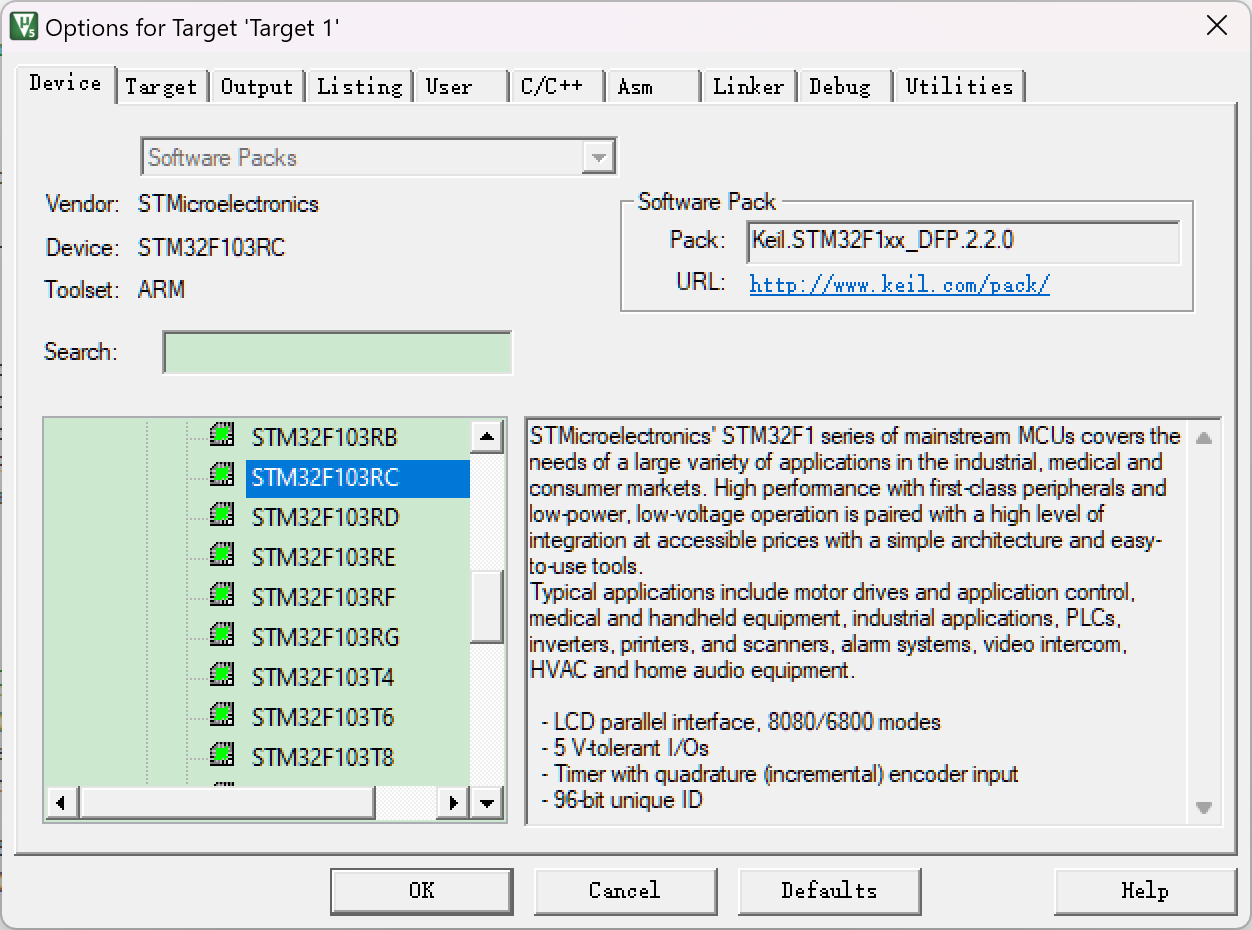Screen dimensions: 1252x930
Task: Click the chip icon next to STM32F103RE
Action: (x=222, y=555)
